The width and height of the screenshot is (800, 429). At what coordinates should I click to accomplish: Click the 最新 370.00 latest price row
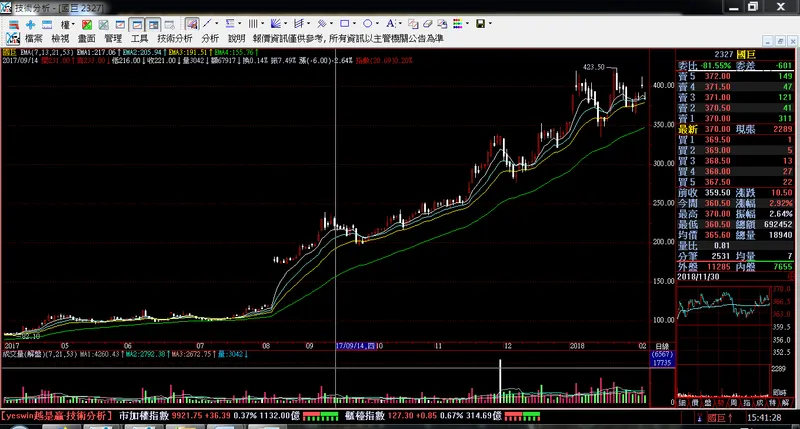pos(735,129)
